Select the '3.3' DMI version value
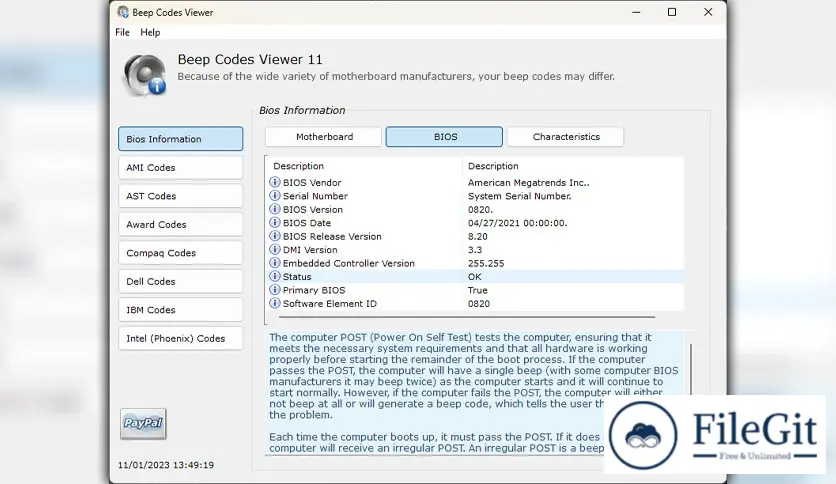Image resolution: width=836 pixels, height=484 pixels. click(x=475, y=249)
